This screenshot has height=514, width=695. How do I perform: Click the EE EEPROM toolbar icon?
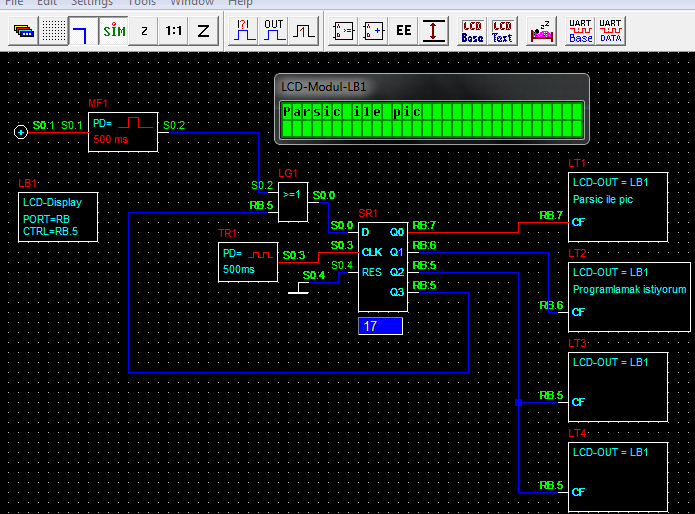(403, 31)
